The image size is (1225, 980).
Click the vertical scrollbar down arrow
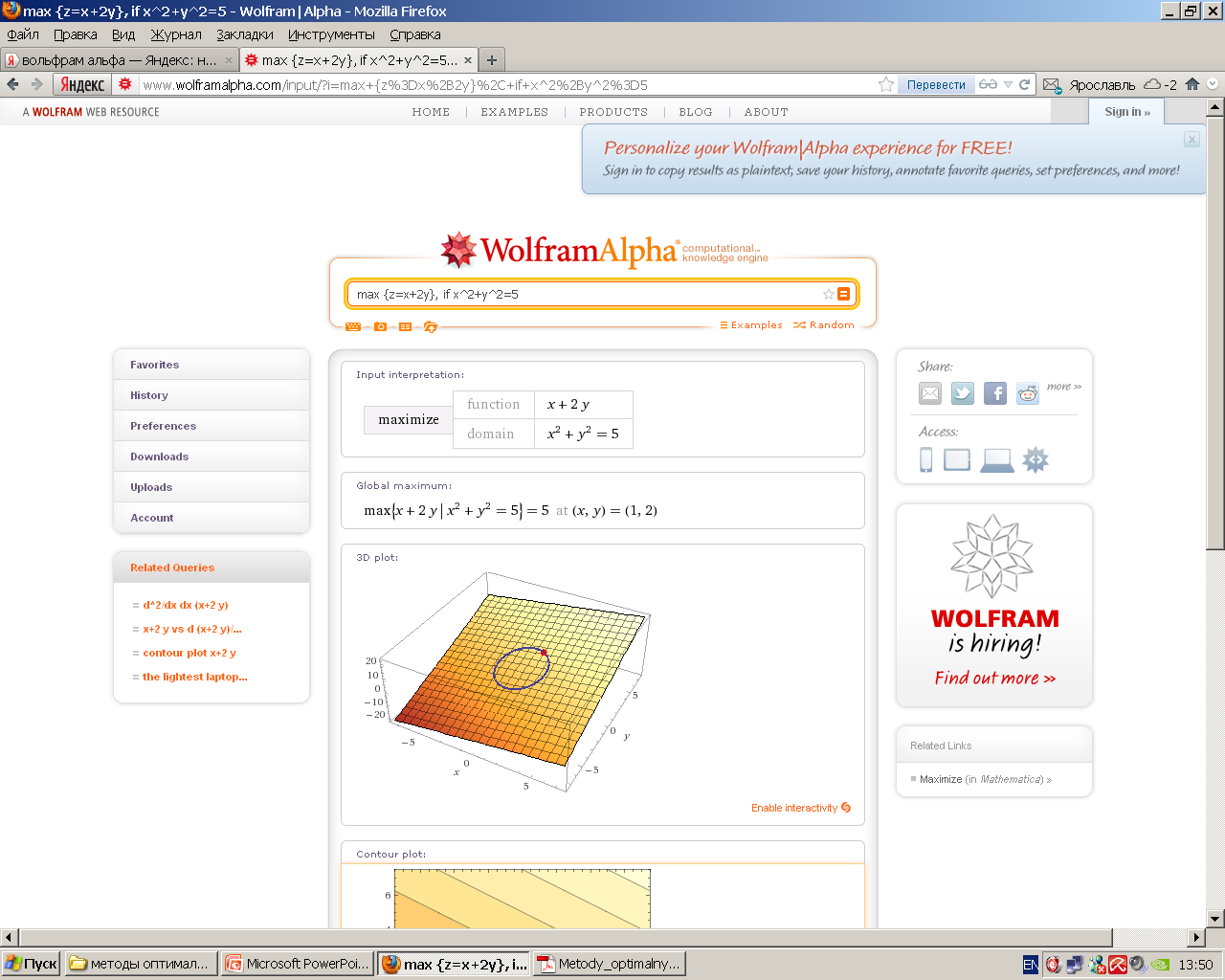[1215, 919]
